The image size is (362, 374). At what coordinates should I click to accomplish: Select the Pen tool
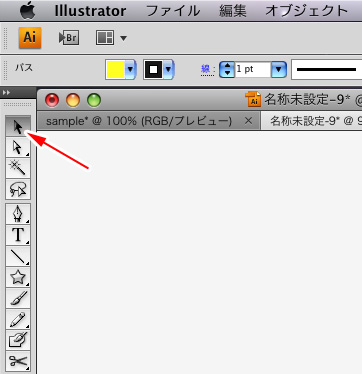click(18, 214)
